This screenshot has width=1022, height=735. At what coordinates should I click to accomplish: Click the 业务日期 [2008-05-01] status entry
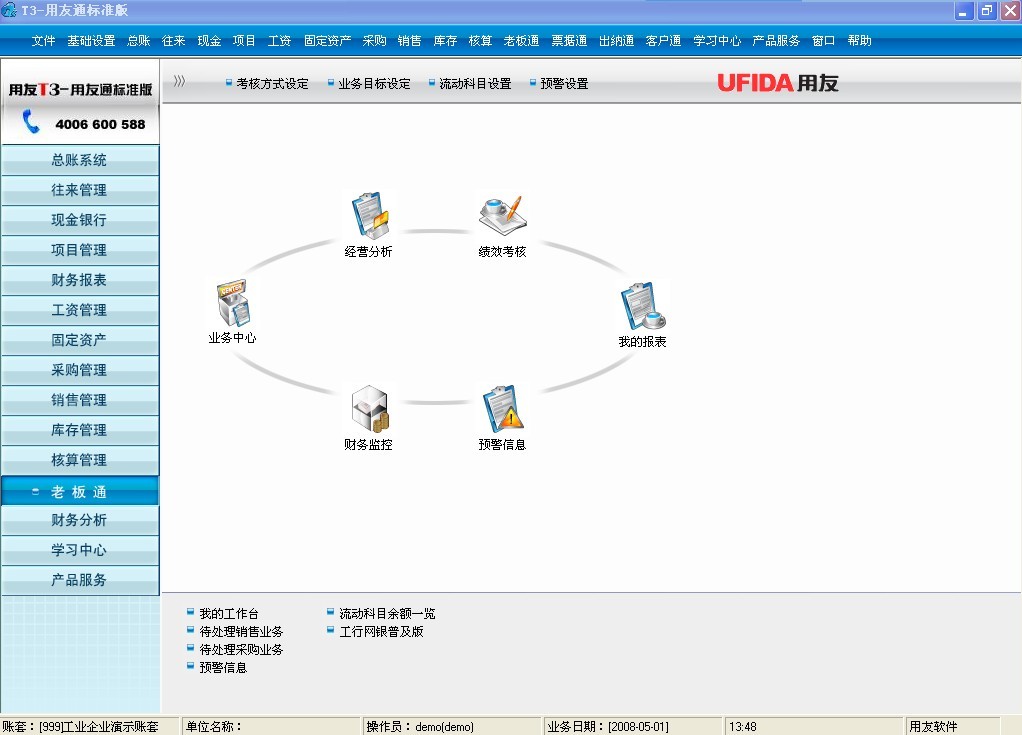click(x=633, y=726)
